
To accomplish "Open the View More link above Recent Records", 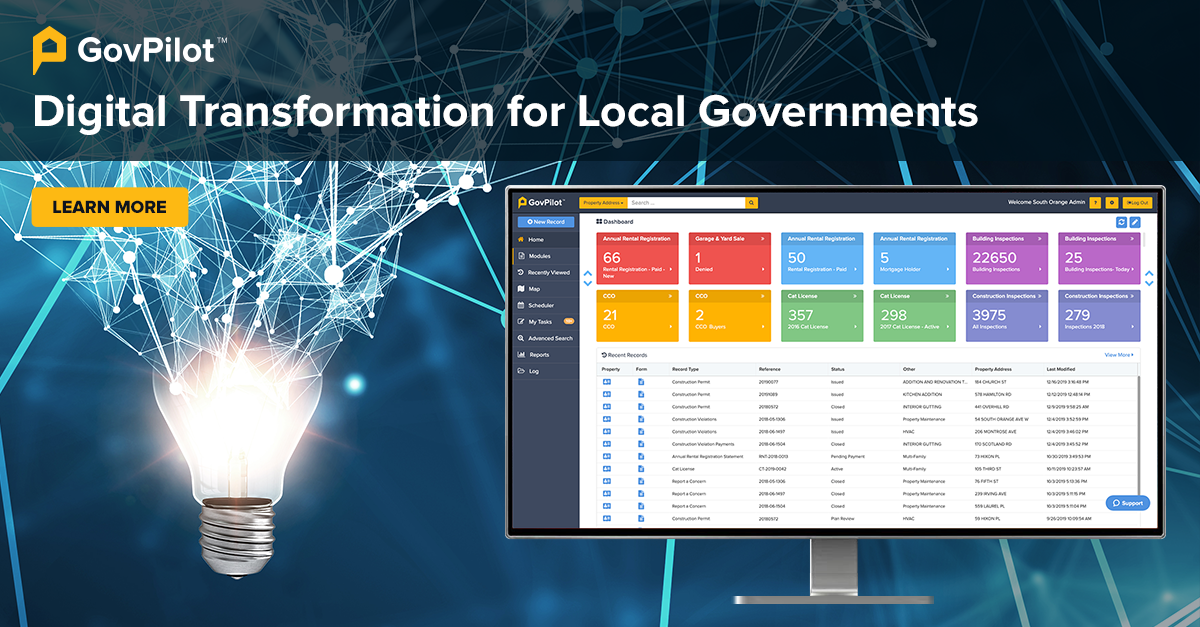I will coord(1120,354).
